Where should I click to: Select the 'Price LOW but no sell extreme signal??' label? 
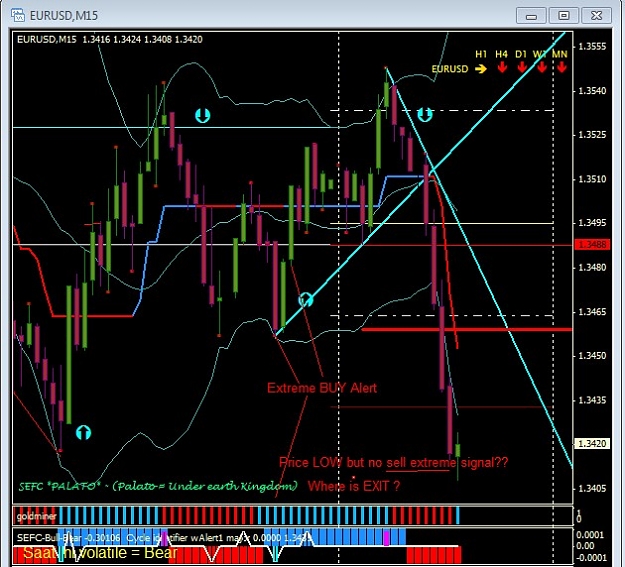tap(393, 463)
